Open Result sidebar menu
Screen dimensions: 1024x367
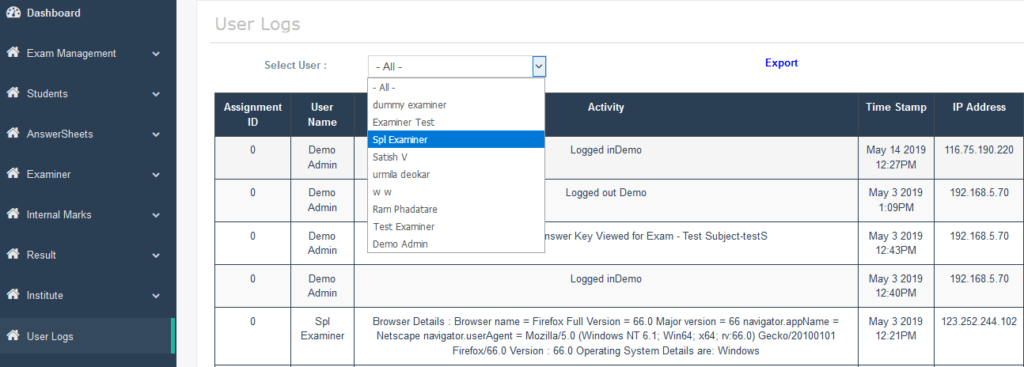88,255
